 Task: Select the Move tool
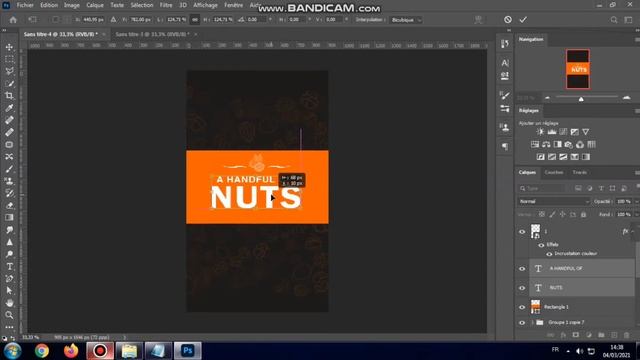9,47
